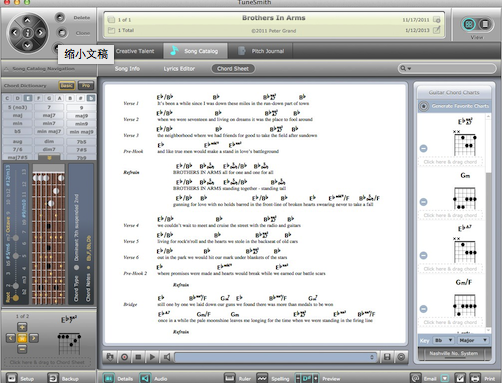This screenshot has width=502, height=383.
Task: Click the fifth interval slider knob
Action: [15, 256]
